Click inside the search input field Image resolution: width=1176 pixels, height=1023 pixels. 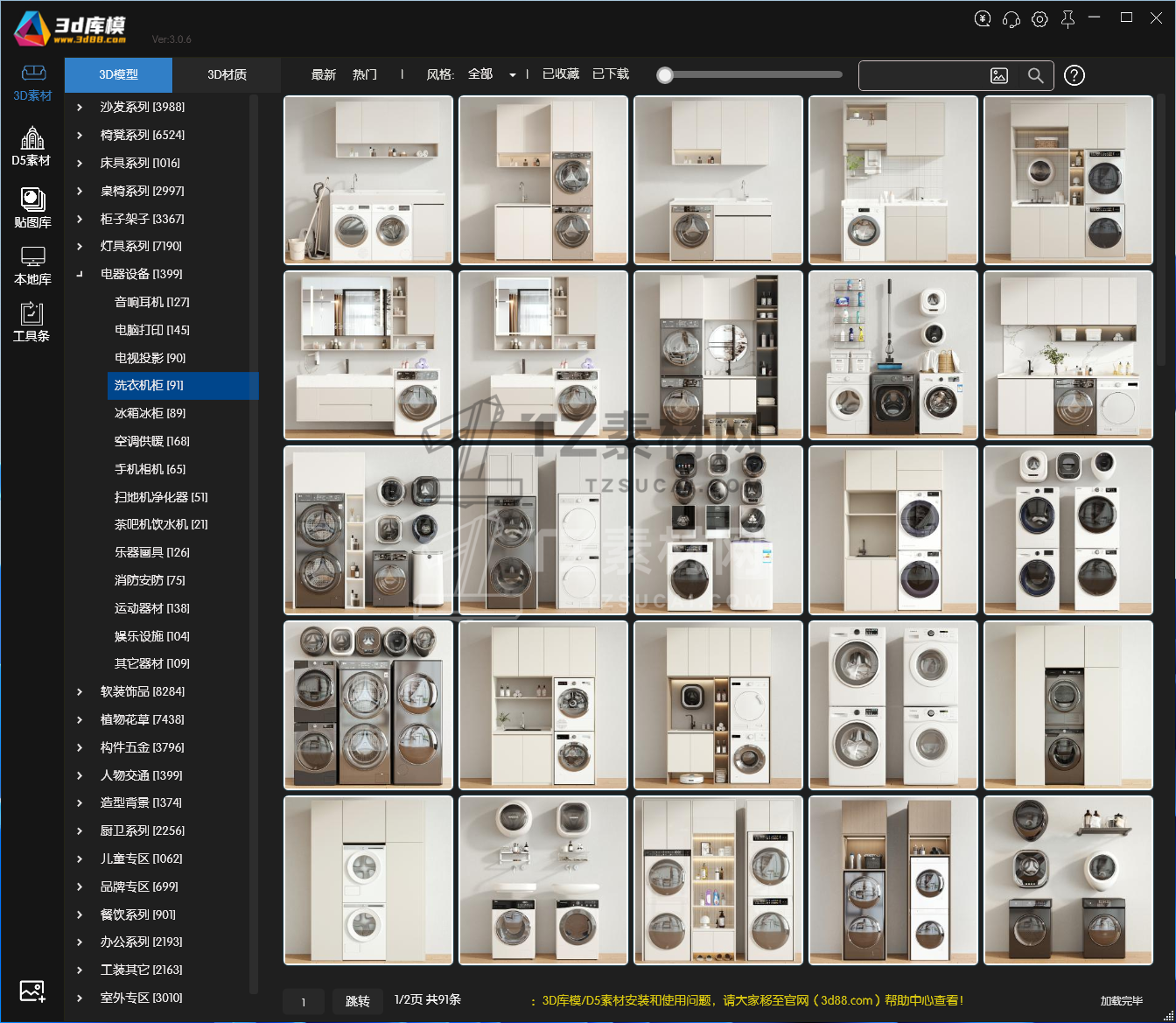click(x=922, y=76)
